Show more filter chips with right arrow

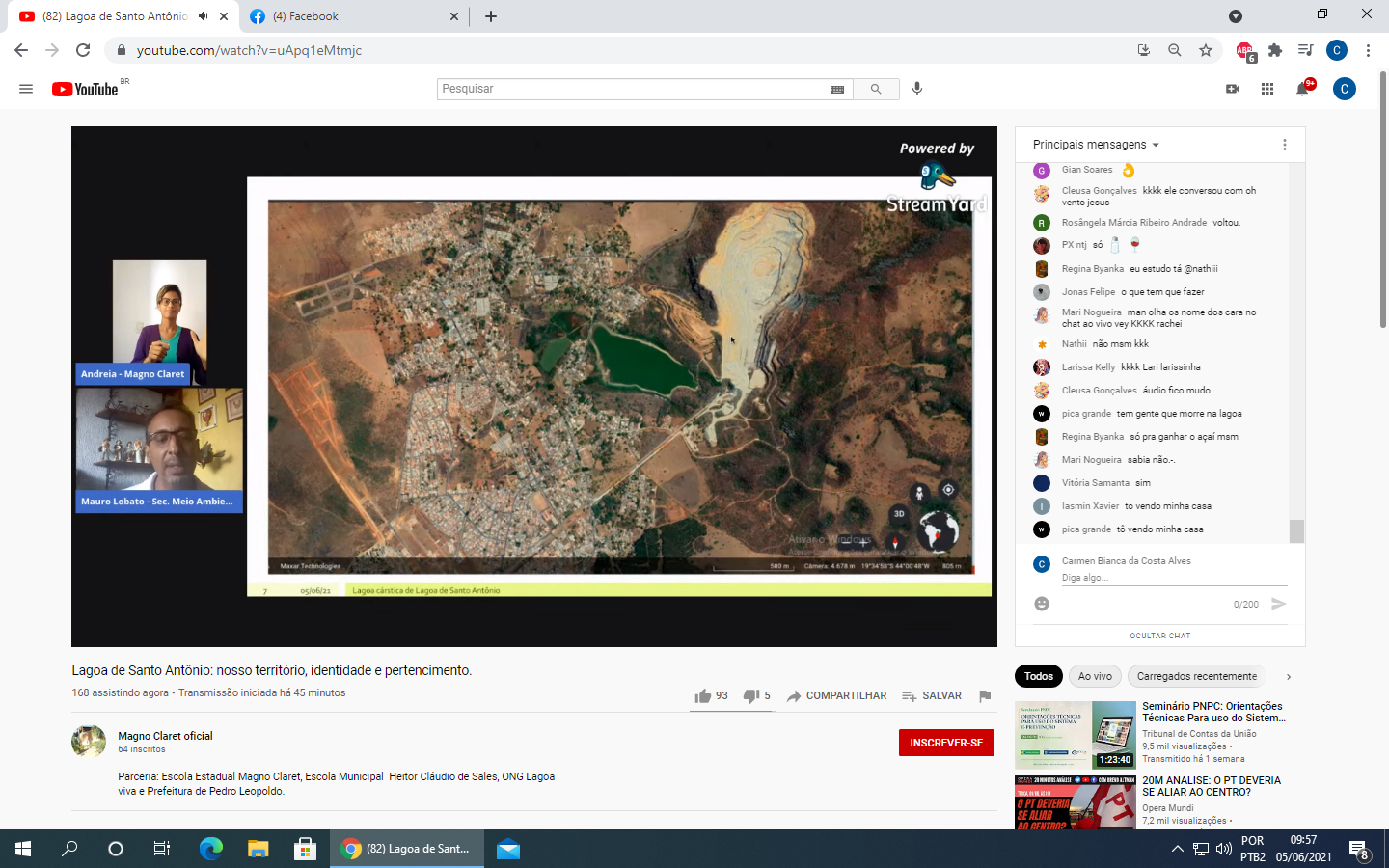click(1289, 676)
